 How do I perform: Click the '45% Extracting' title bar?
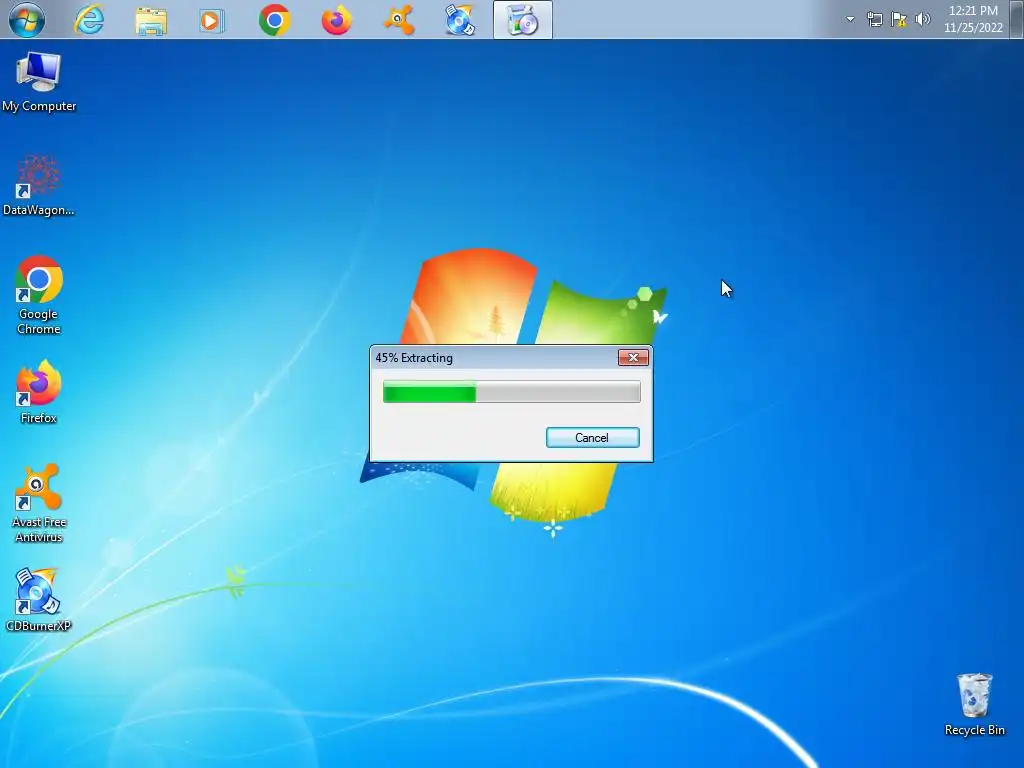494,358
